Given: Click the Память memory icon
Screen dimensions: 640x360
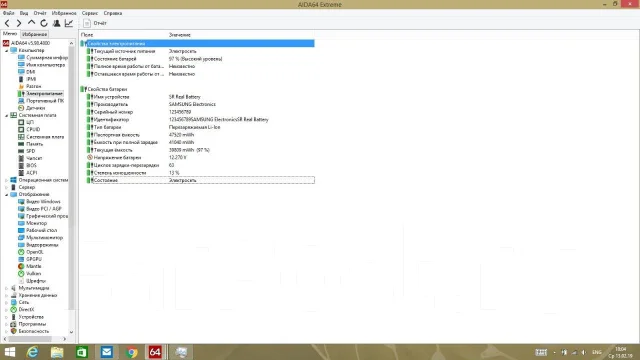Looking at the screenshot, I should (21, 144).
